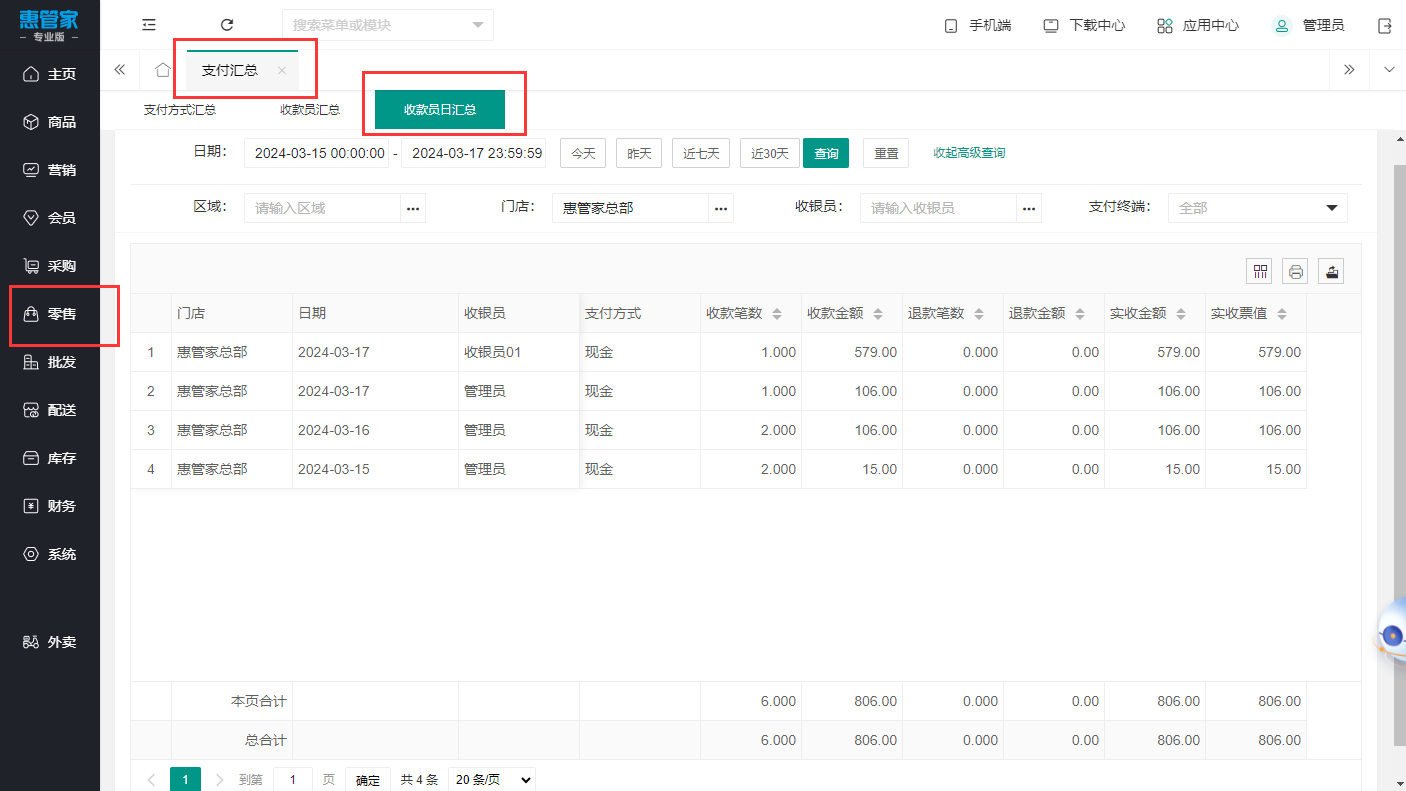Image resolution: width=1406 pixels, height=791 pixels.
Task: Go to home tab icon
Action: pos(162,70)
